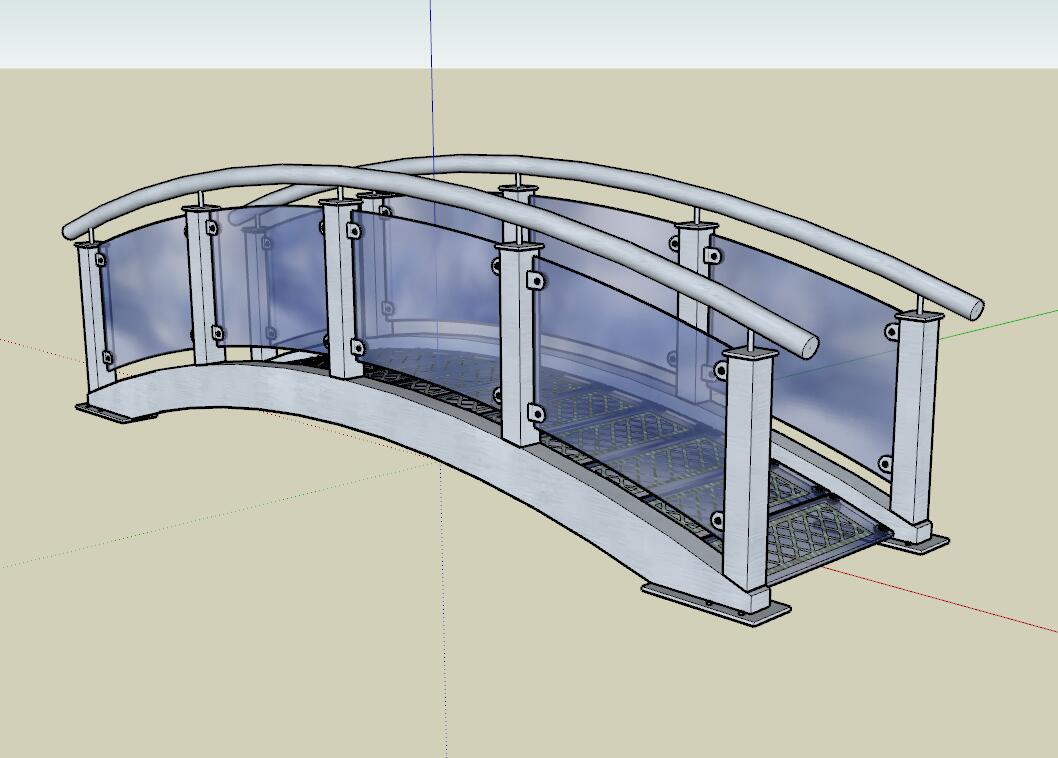Click the leftmost front railing post
The image size is (1058, 758).
click(x=90, y=320)
